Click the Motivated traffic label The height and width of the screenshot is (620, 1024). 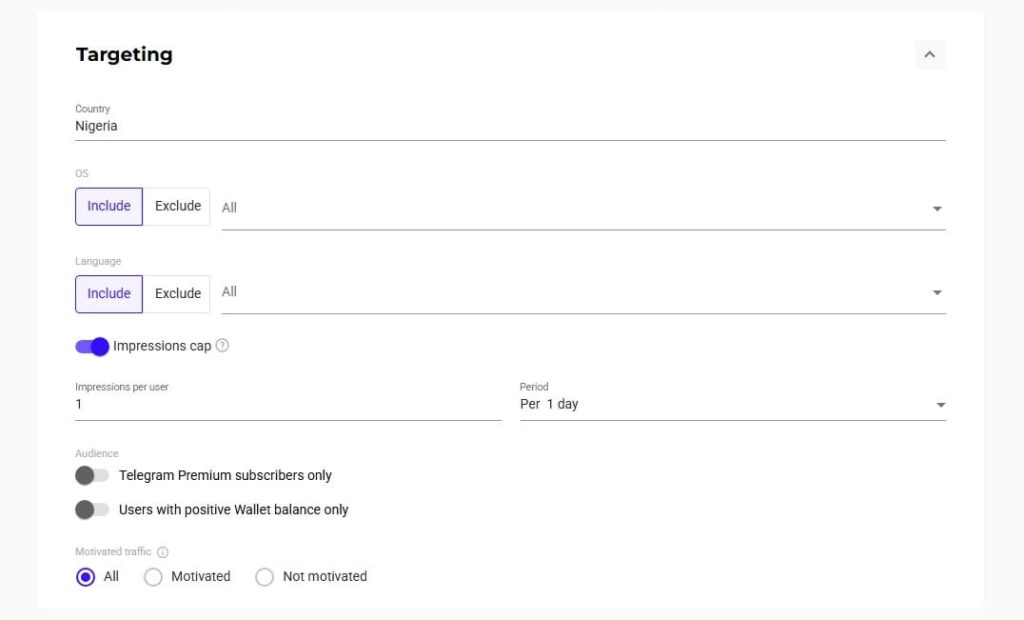pyautogui.click(x=113, y=551)
